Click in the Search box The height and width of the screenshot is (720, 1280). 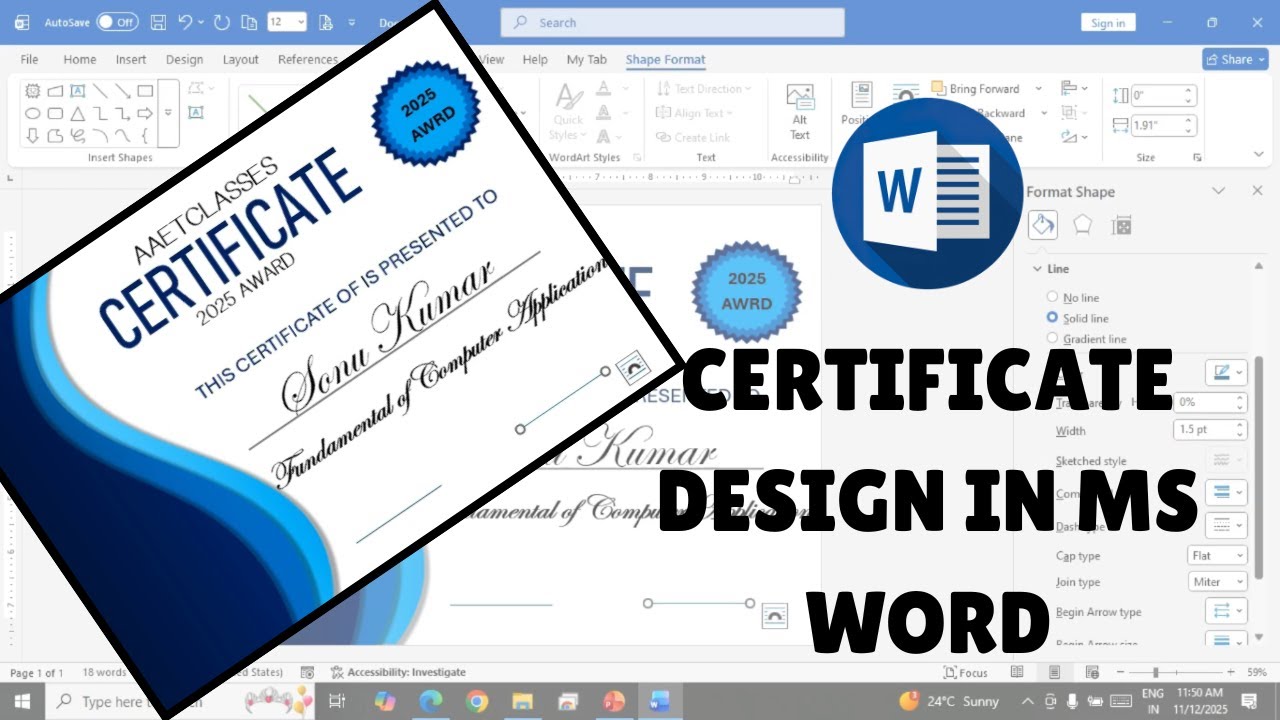pyautogui.click(x=672, y=22)
